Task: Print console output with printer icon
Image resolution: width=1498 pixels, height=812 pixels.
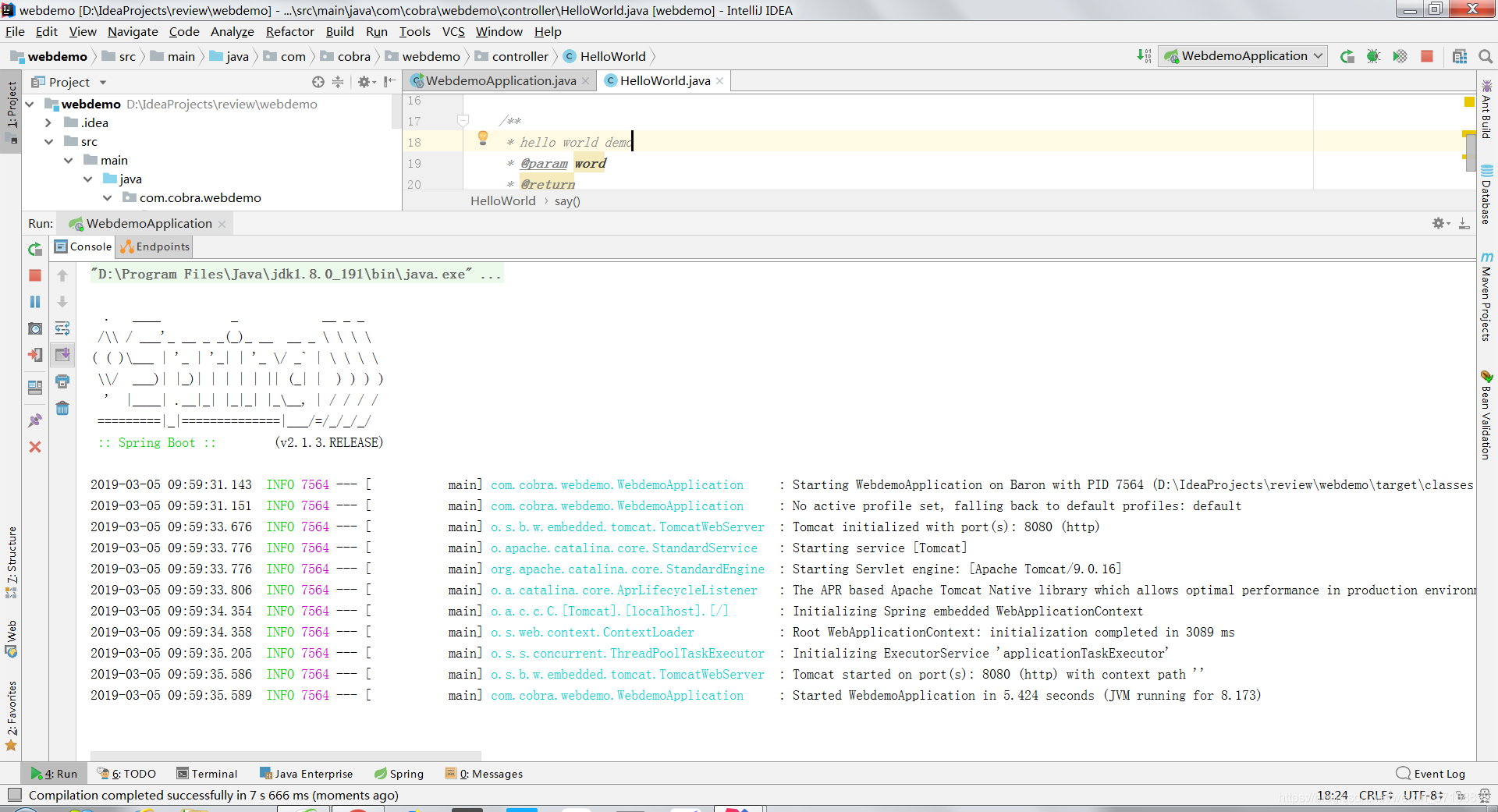Action: click(62, 381)
